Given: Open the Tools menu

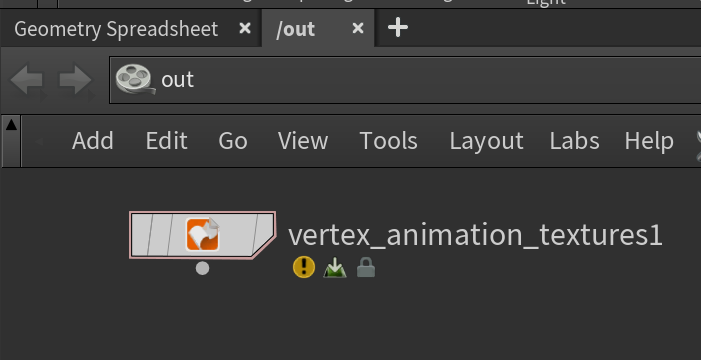Looking at the screenshot, I should pos(389,141).
